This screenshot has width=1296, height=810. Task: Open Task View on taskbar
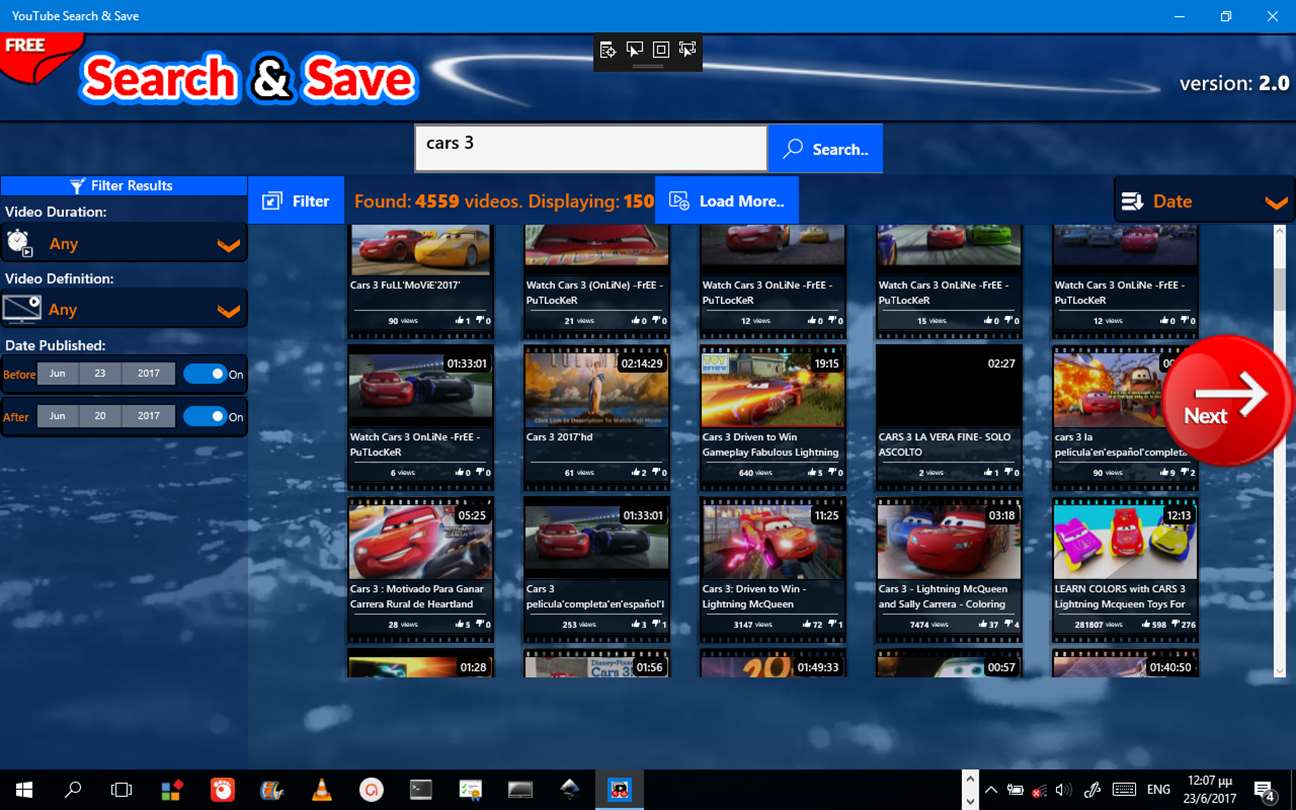pyautogui.click(x=121, y=790)
